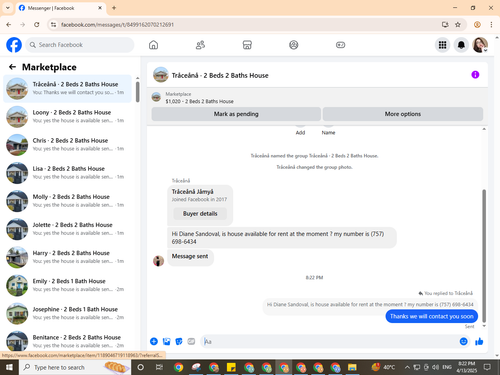Viewport: 500px width, 375px height.
Task: Open the Friends icon in top navigation
Action: click(x=200, y=45)
